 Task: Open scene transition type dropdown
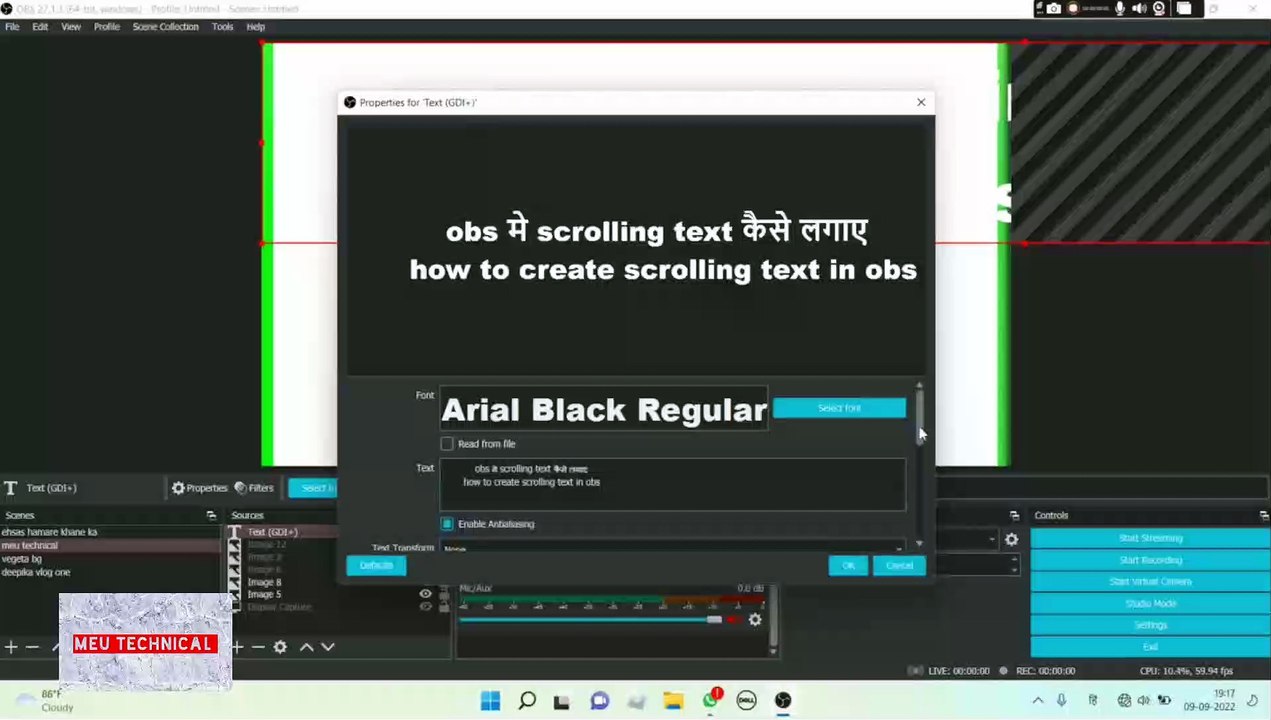(x=963, y=539)
